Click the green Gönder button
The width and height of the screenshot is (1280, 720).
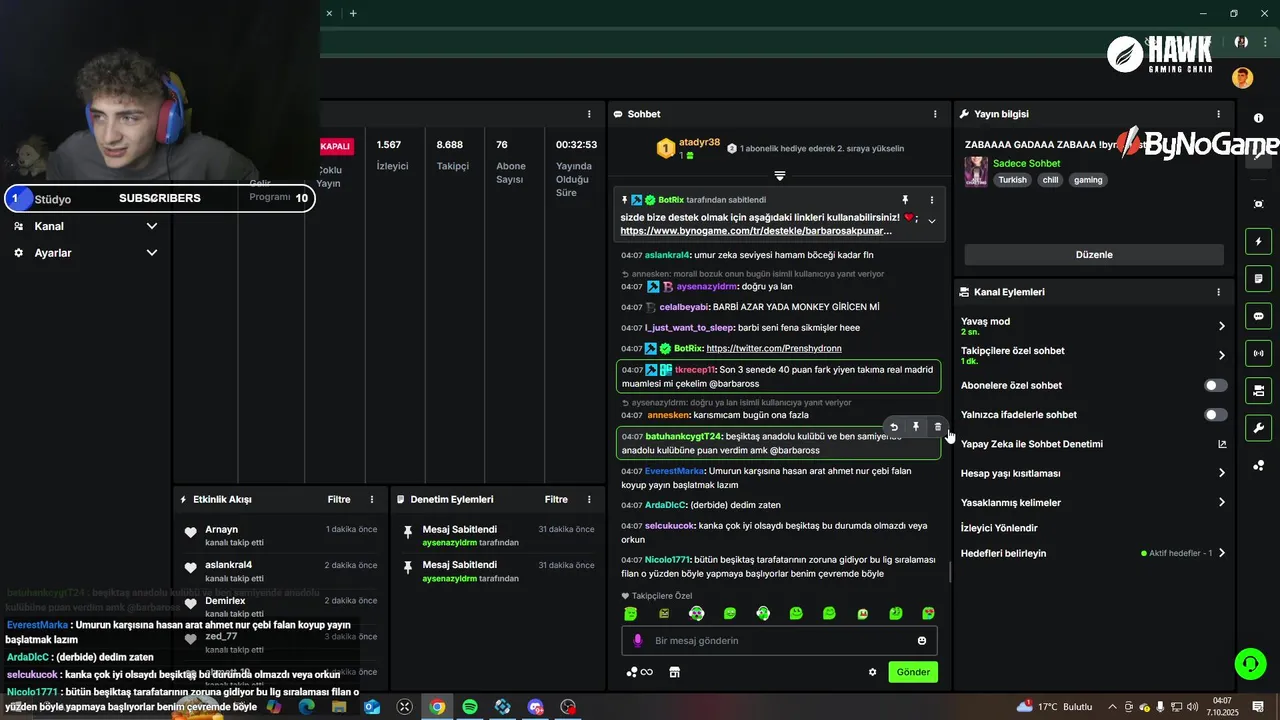click(x=913, y=672)
